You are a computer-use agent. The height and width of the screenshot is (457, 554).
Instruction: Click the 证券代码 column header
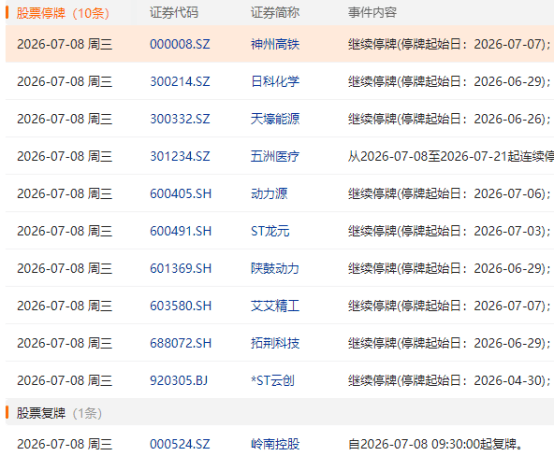[173, 13]
